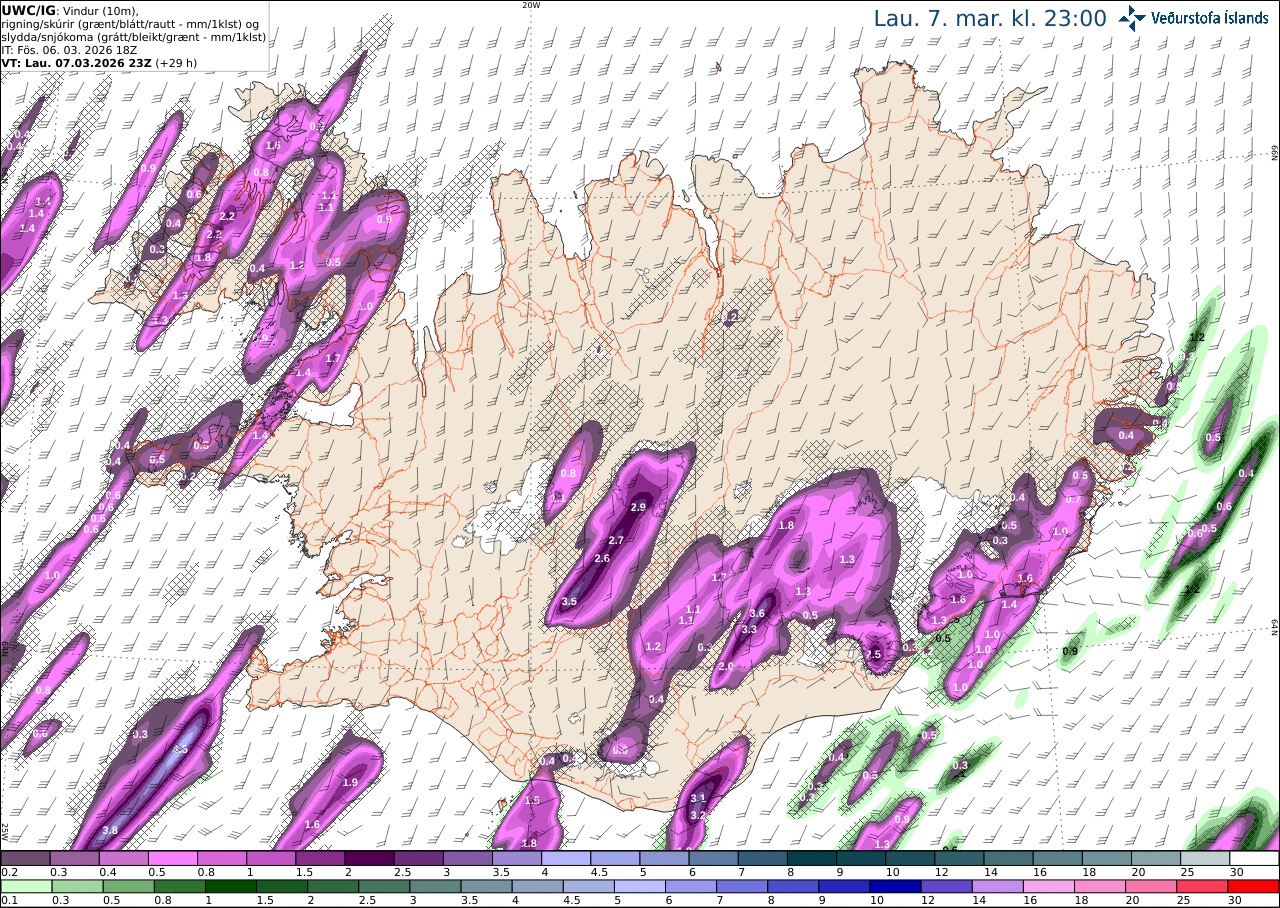This screenshot has height=908, width=1280.
Task: Select the purple legend swatch starting at 0.2
Action: click(25, 858)
